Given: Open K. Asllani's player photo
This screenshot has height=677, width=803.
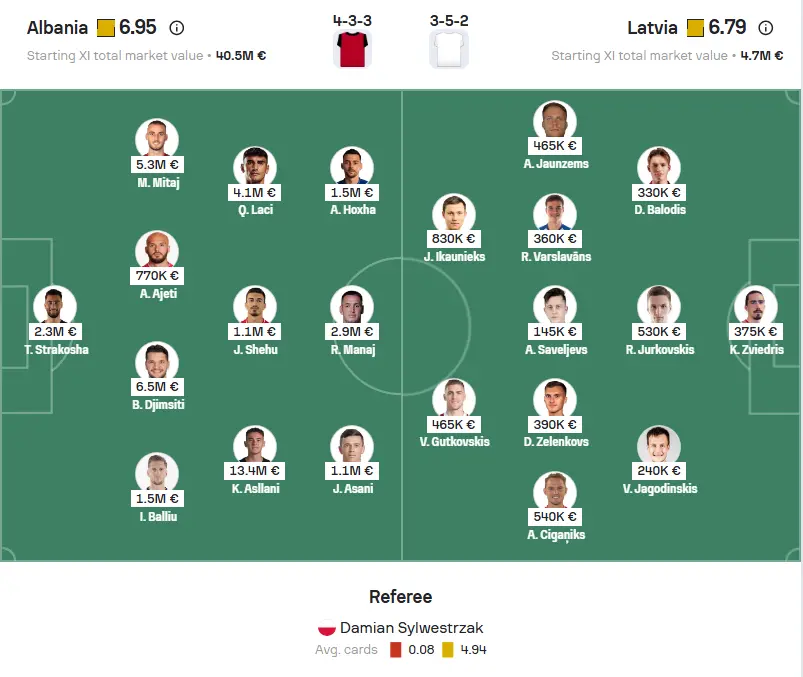Looking at the screenshot, I should [255, 445].
